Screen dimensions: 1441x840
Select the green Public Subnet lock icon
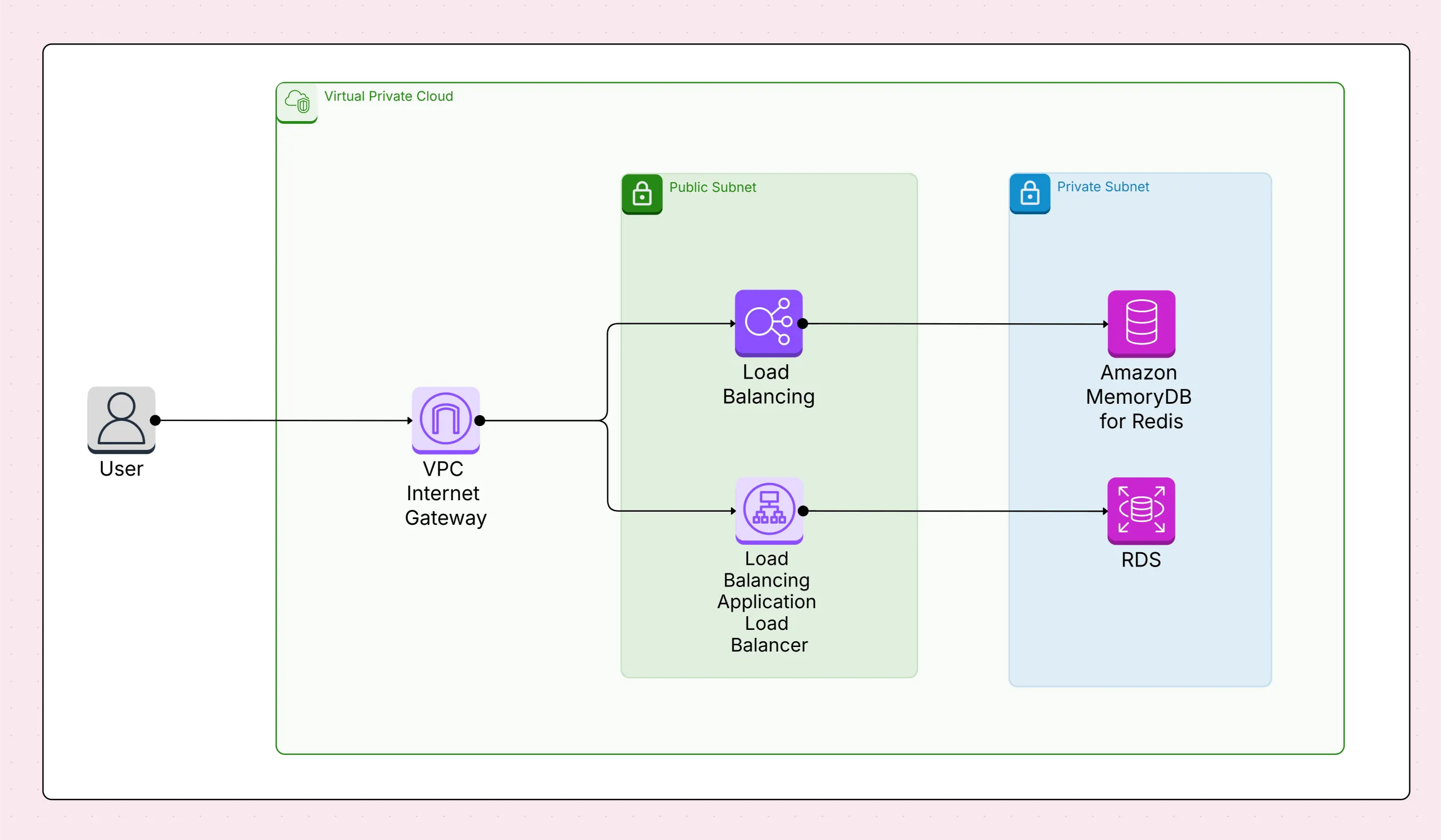(641, 194)
